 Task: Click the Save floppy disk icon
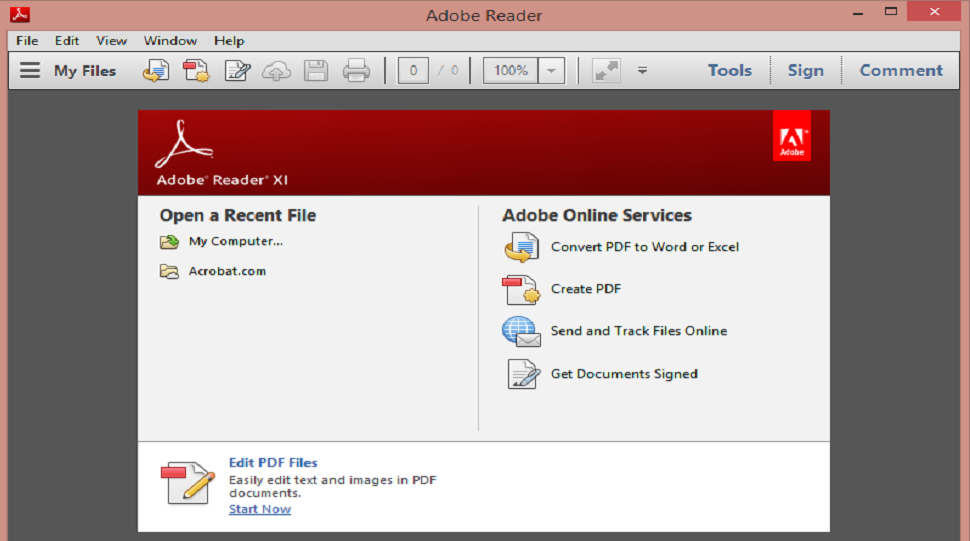click(x=316, y=70)
